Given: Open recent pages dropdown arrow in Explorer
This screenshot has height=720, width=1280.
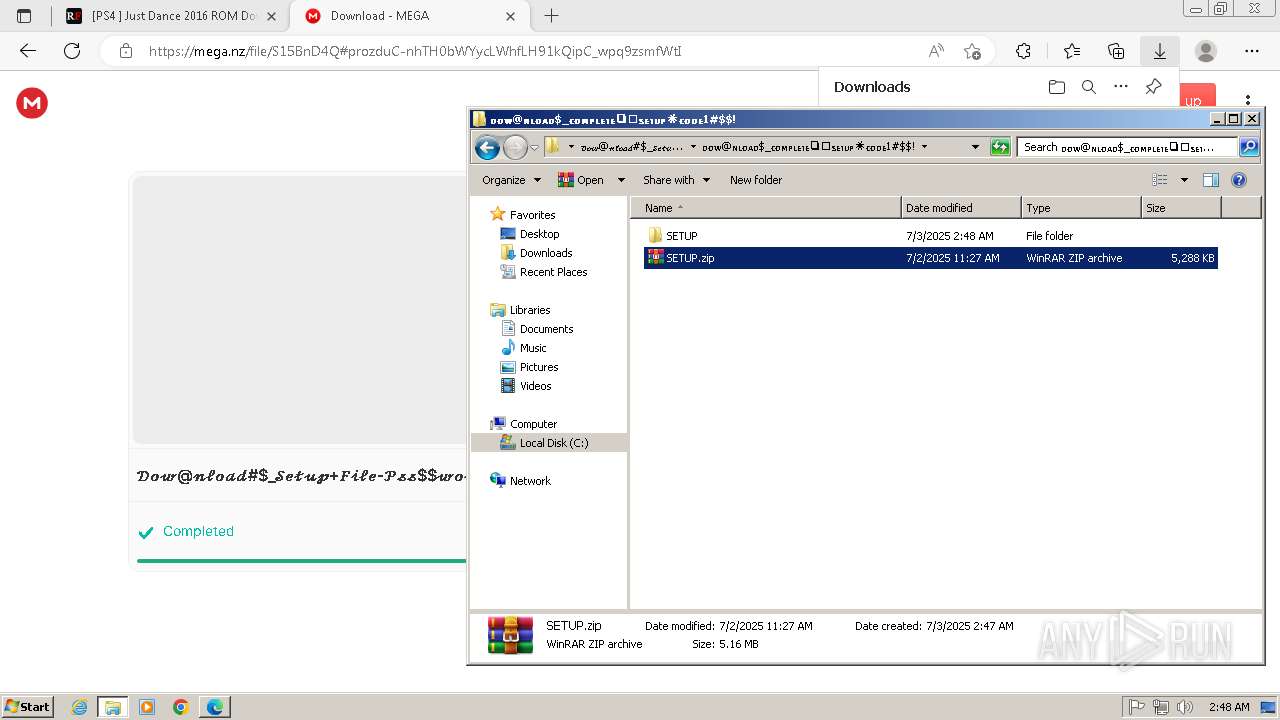Looking at the screenshot, I should click(534, 148).
